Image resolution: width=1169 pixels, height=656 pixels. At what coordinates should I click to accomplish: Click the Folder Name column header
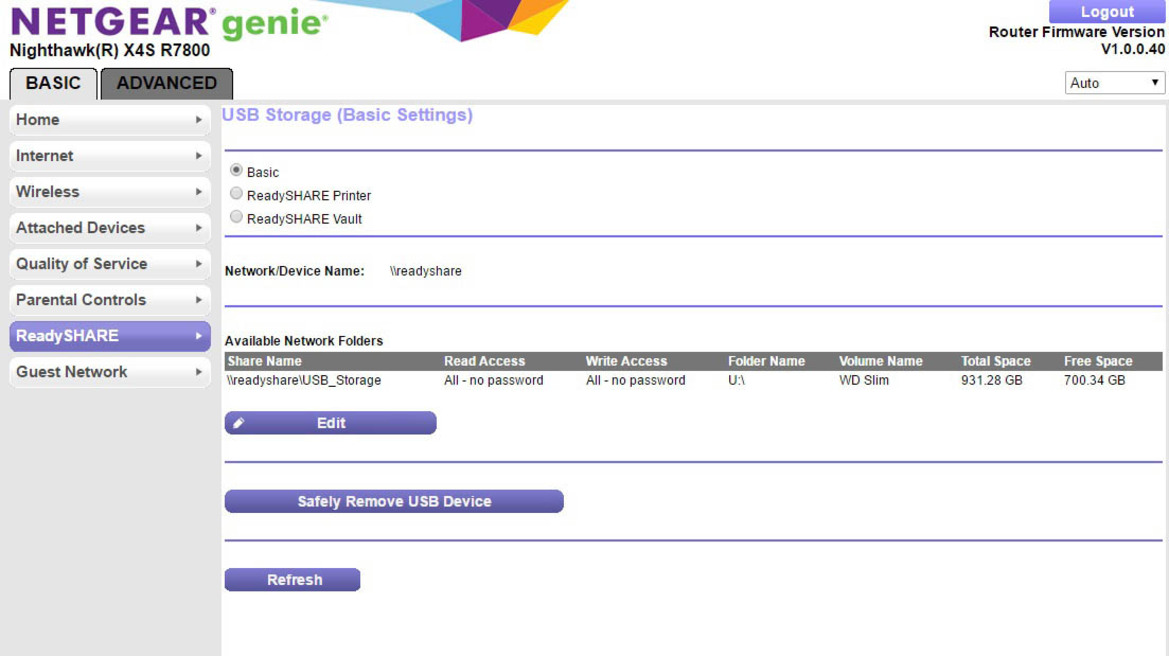coord(766,361)
